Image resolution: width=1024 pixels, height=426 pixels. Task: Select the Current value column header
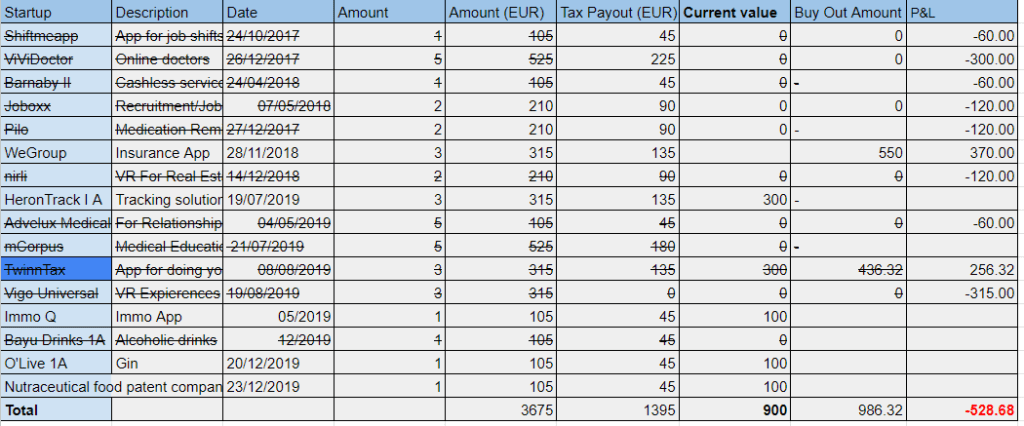coord(730,13)
